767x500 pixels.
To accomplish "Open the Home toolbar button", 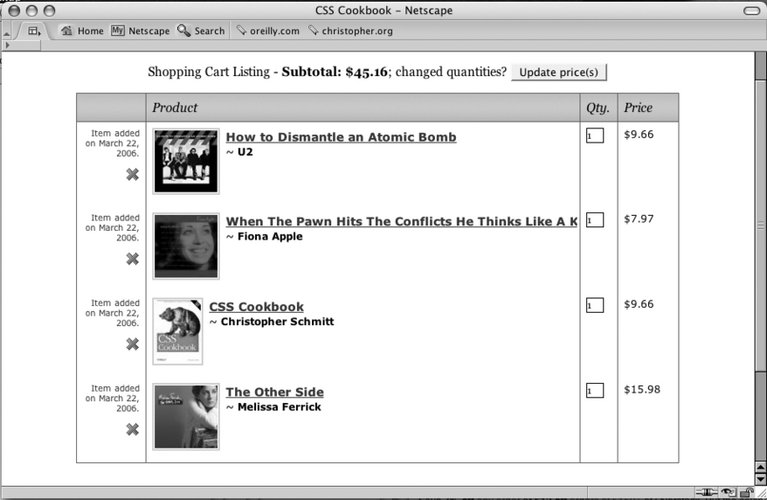I will (82, 31).
